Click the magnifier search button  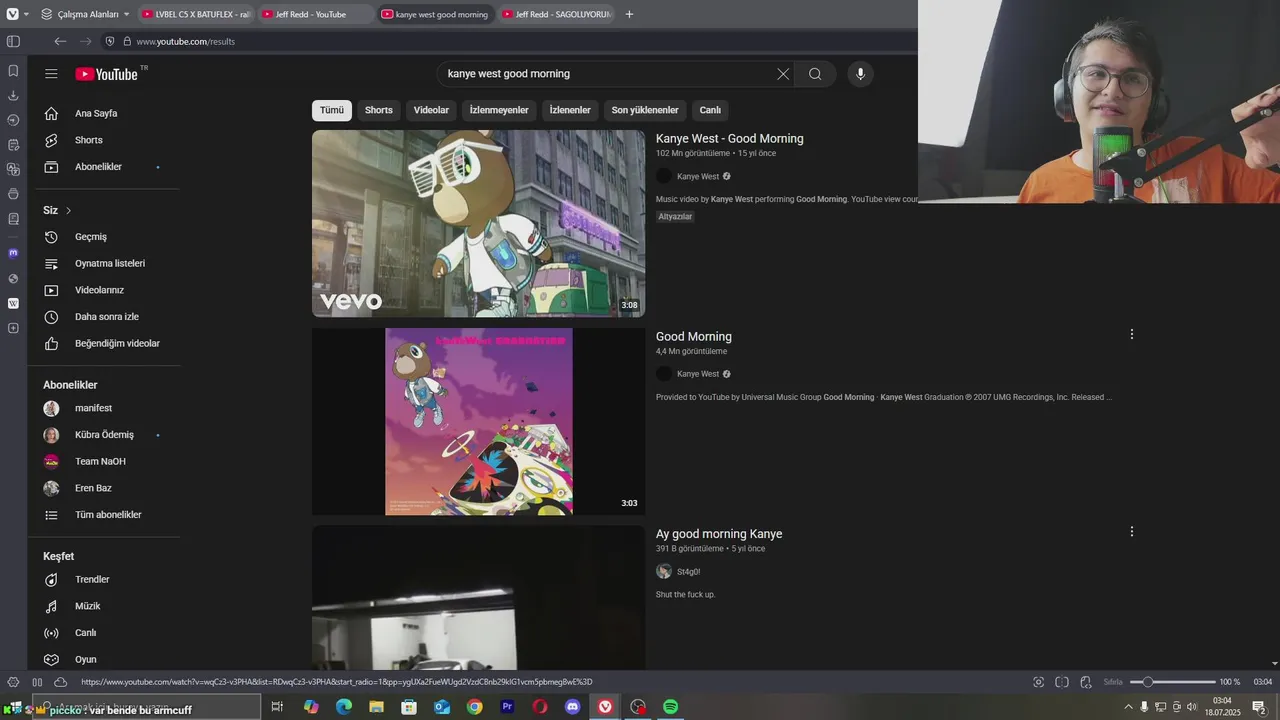point(815,74)
